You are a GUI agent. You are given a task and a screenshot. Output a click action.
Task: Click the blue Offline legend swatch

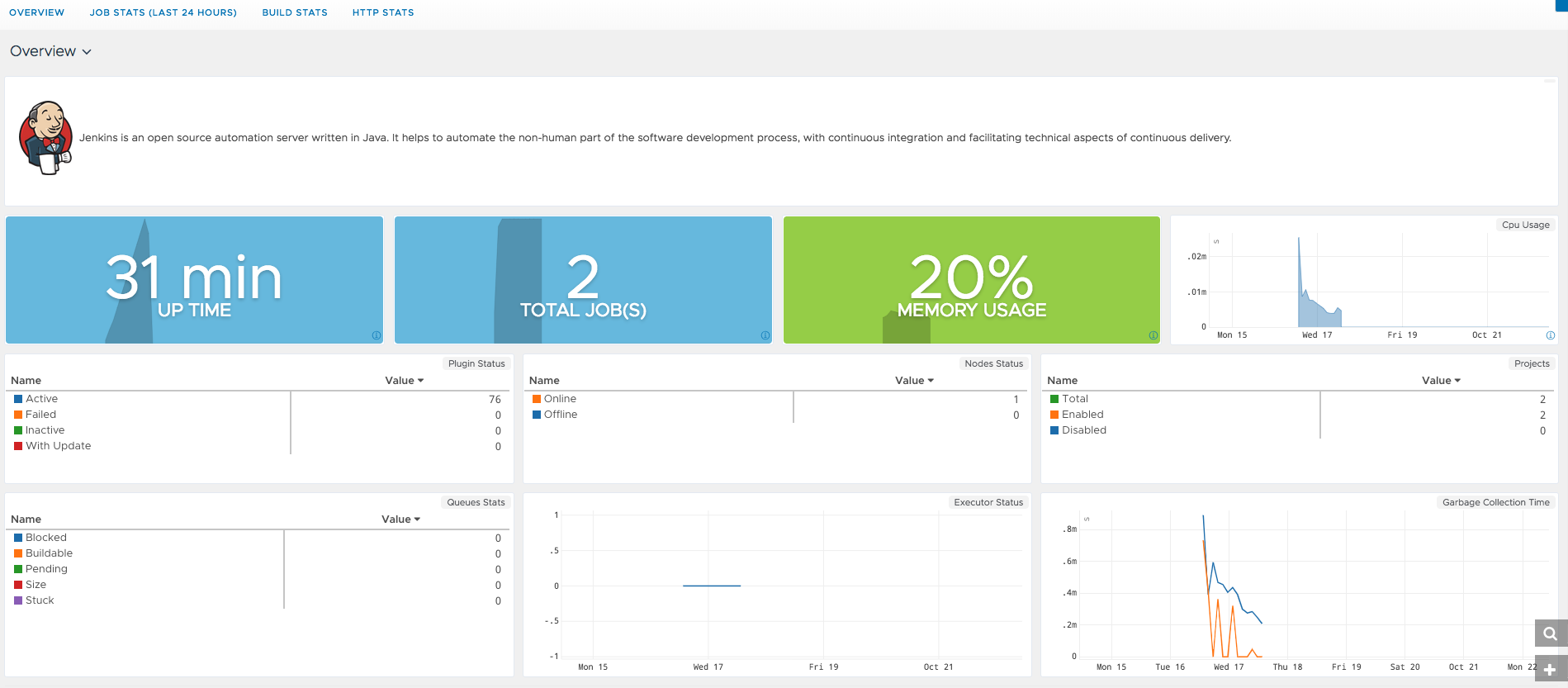coord(537,415)
